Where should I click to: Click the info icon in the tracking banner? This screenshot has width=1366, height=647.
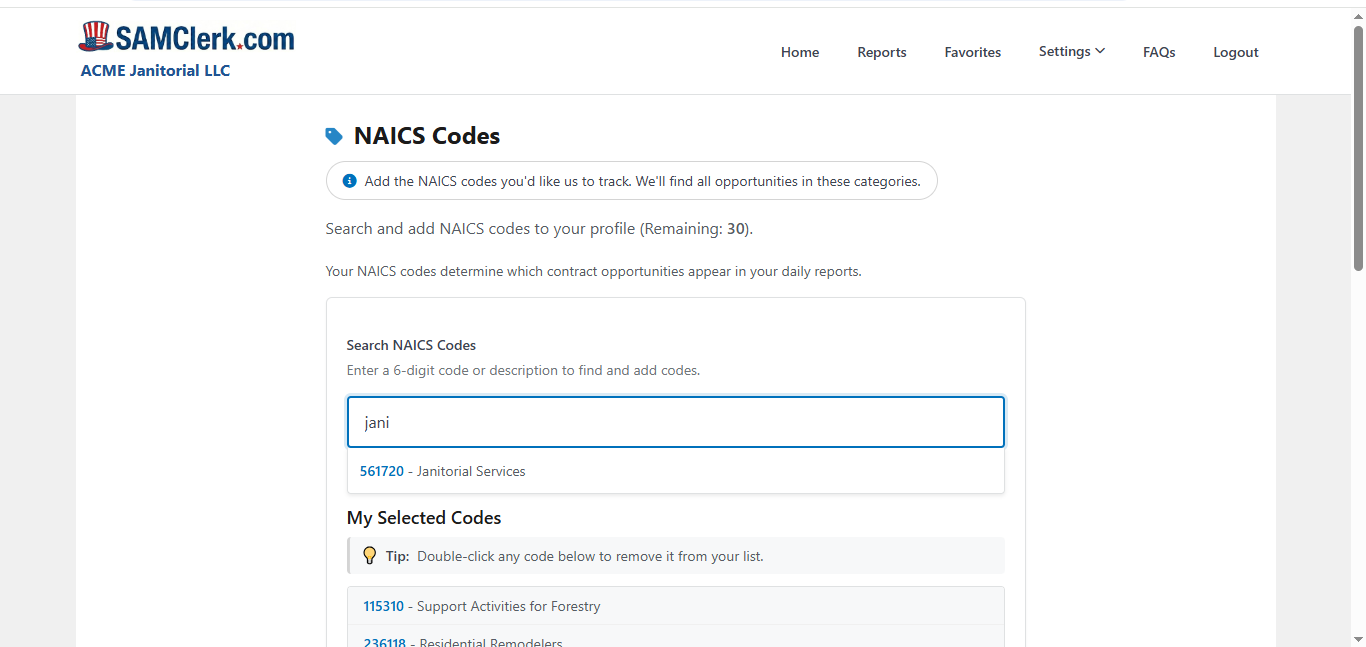(349, 180)
